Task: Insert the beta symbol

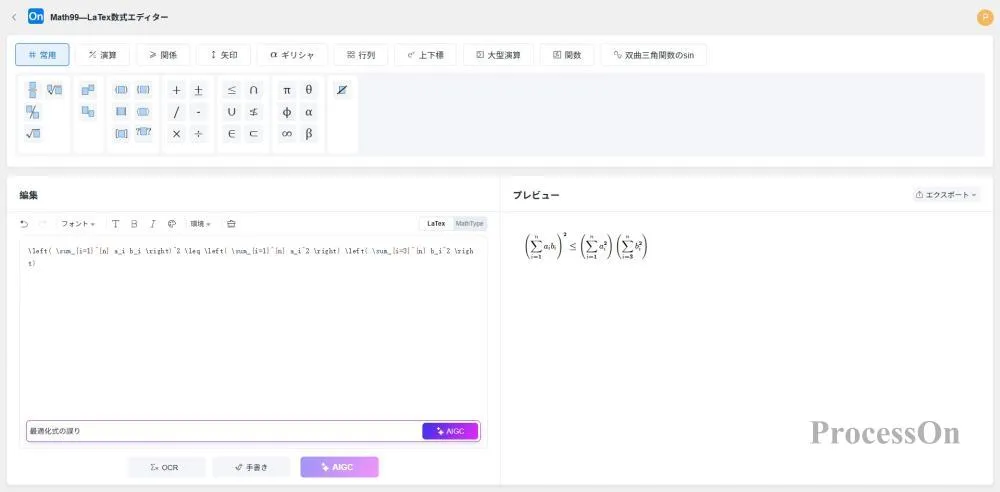Action: [309, 134]
